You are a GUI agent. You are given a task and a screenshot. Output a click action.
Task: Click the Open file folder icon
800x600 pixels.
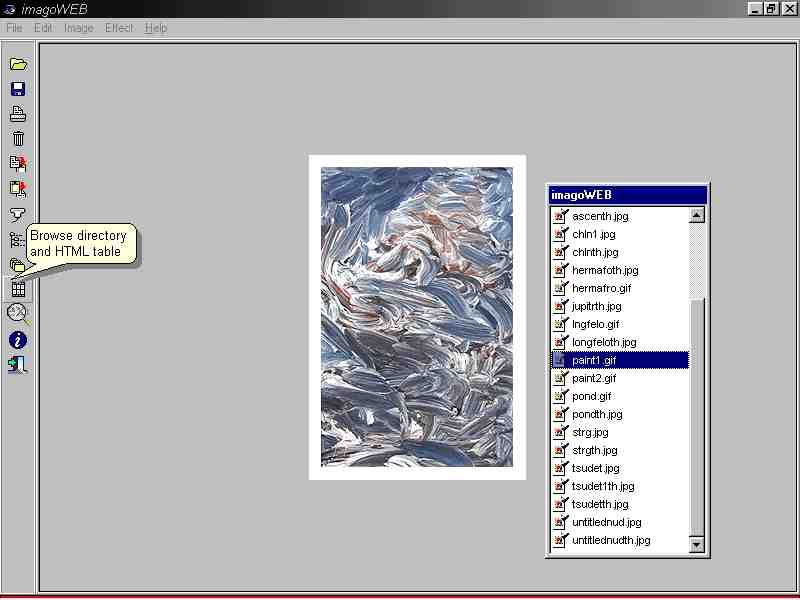click(x=18, y=64)
